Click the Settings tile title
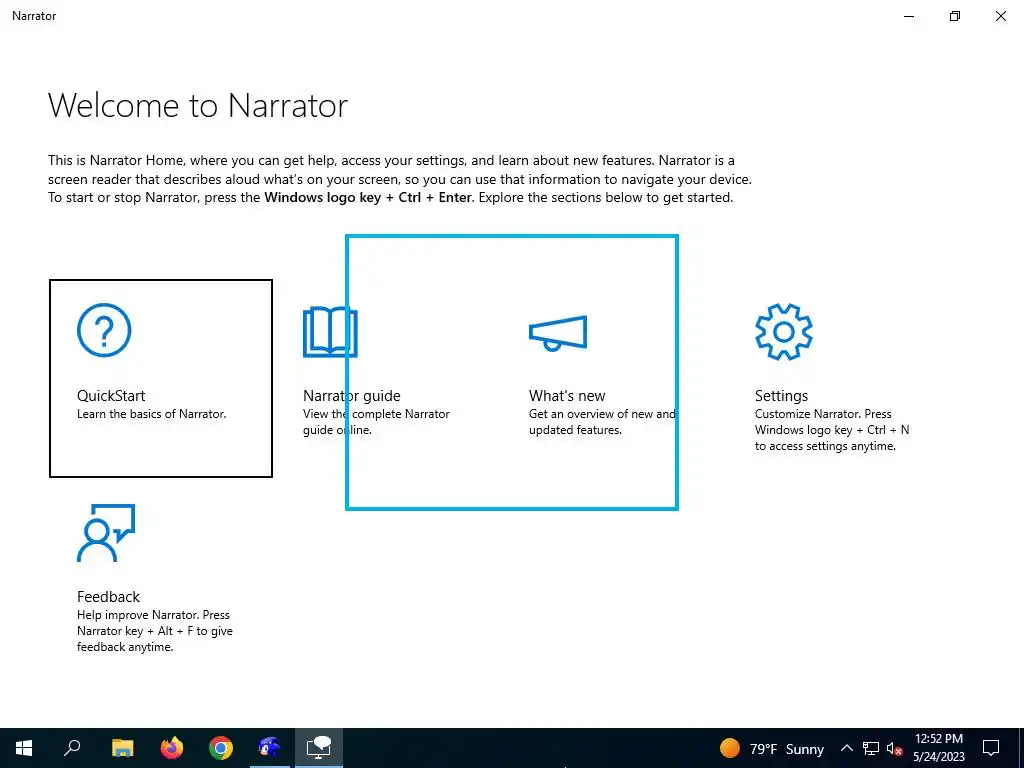Viewport: 1024px width, 768px height. tap(781, 396)
